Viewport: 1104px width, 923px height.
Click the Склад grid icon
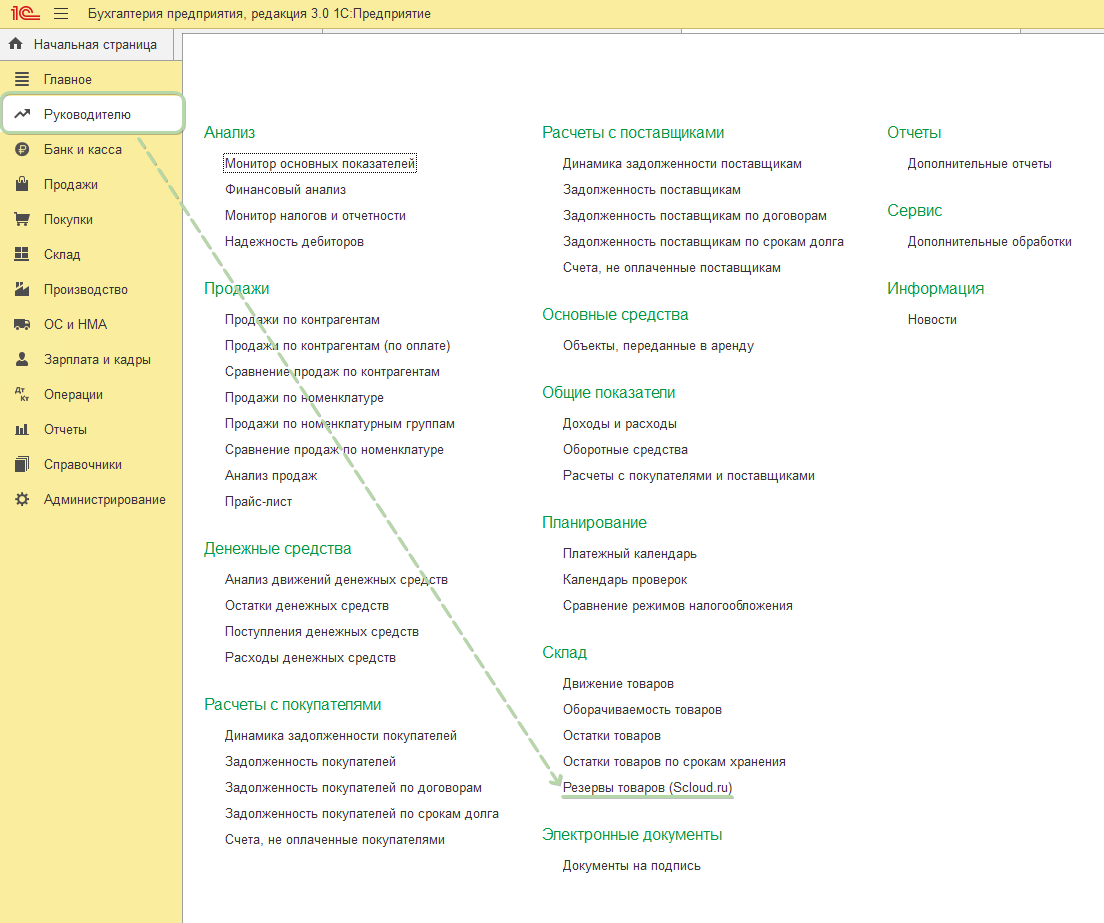tap(23, 254)
